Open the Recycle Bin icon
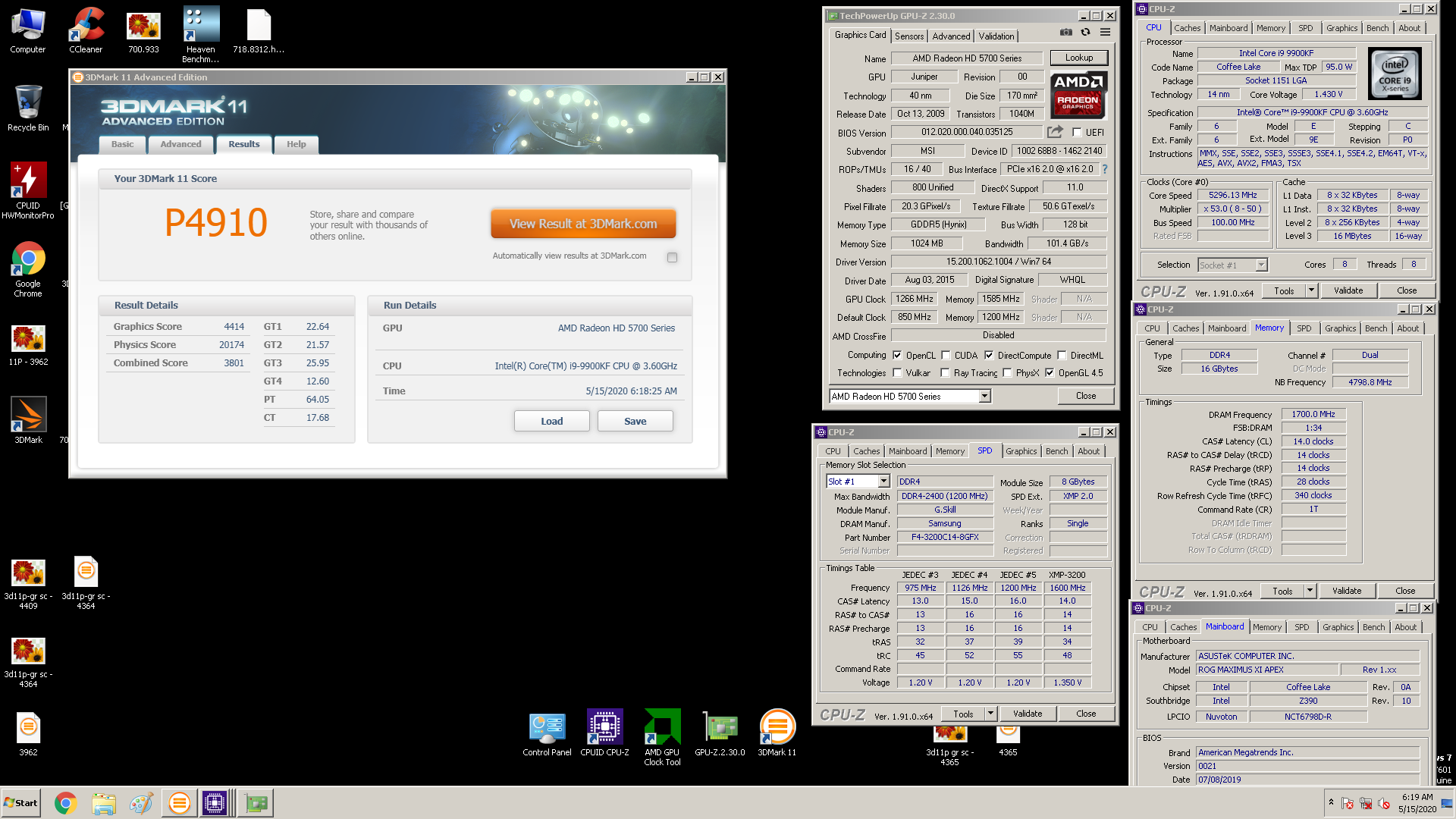 [28, 108]
